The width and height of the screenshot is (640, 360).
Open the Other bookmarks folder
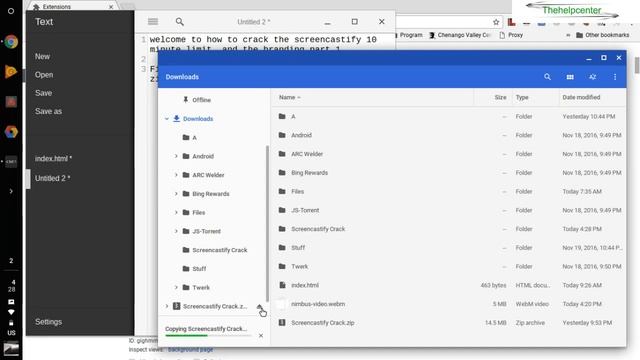click(602, 35)
